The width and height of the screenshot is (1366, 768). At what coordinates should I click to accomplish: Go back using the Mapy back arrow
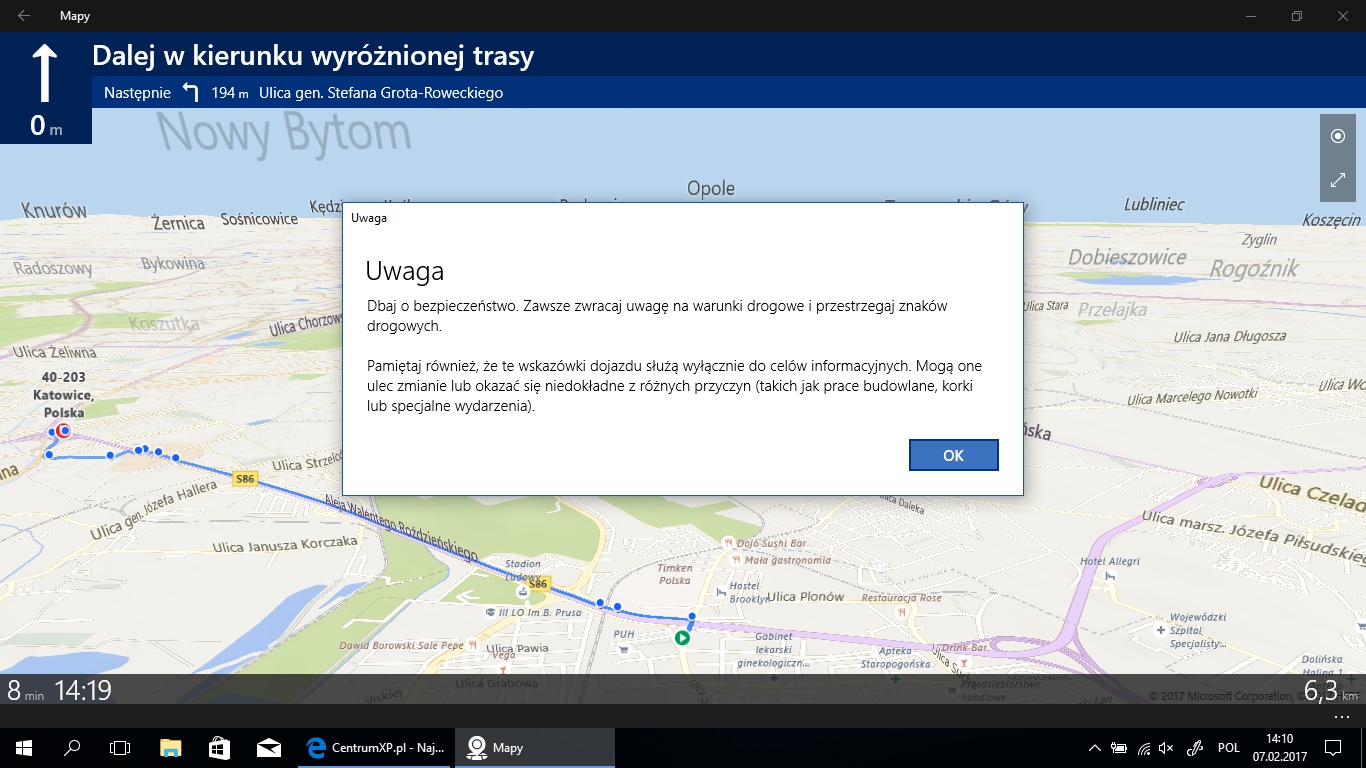coord(24,16)
